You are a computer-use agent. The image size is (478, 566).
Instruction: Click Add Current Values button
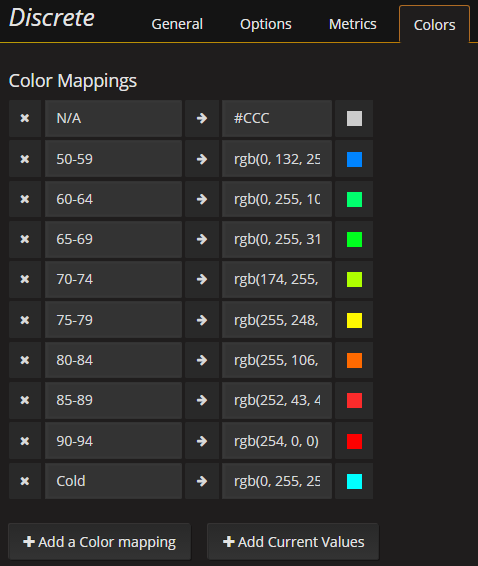point(293,542)
